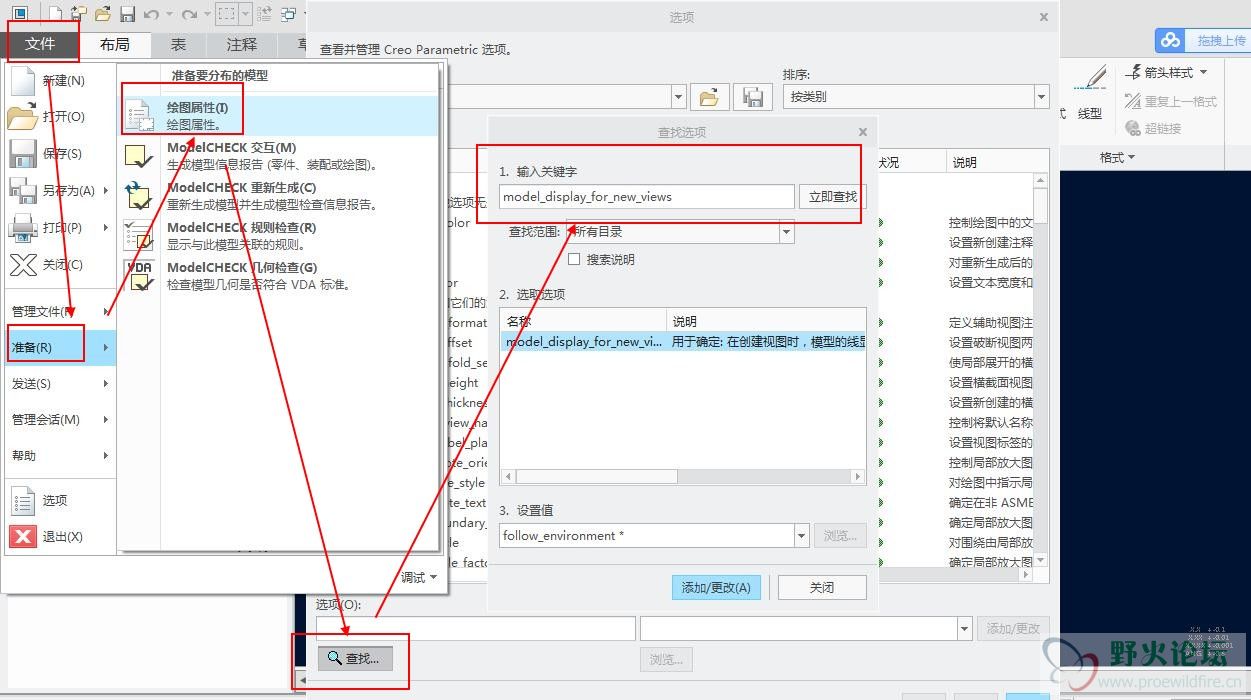Expand the 箭头样式 dropdown arrow
The image size is (1251, 700).
1203,72
